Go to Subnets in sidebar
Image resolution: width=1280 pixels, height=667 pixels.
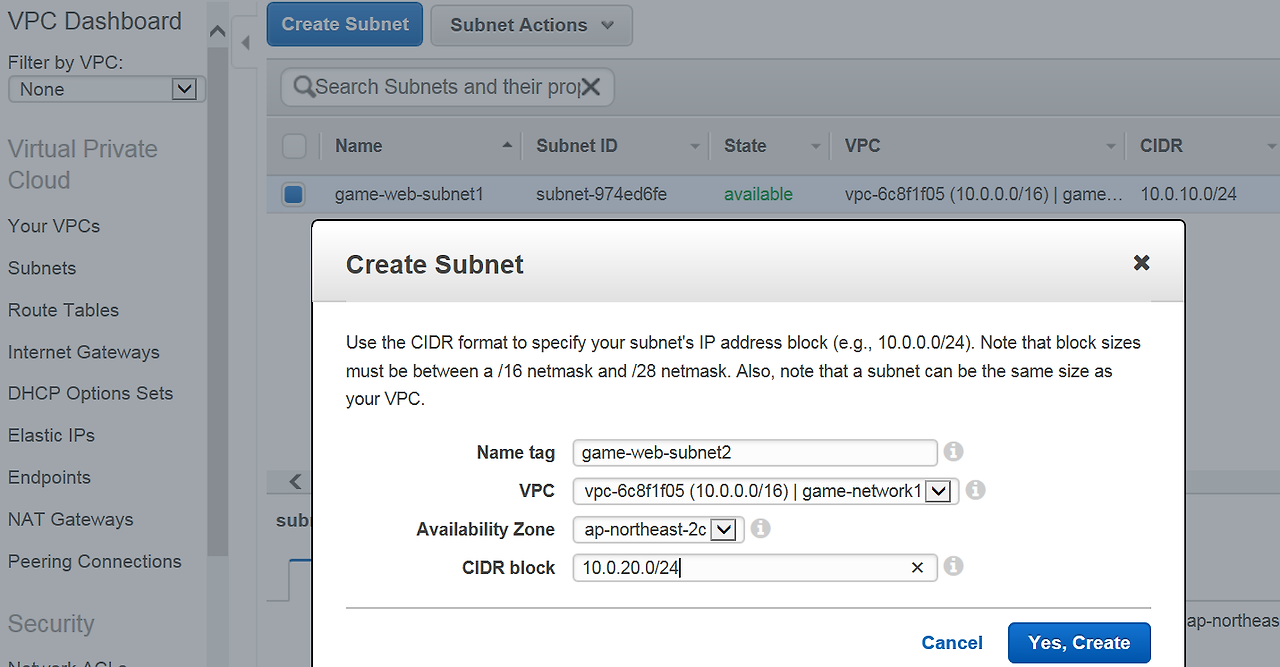[42, 268]
